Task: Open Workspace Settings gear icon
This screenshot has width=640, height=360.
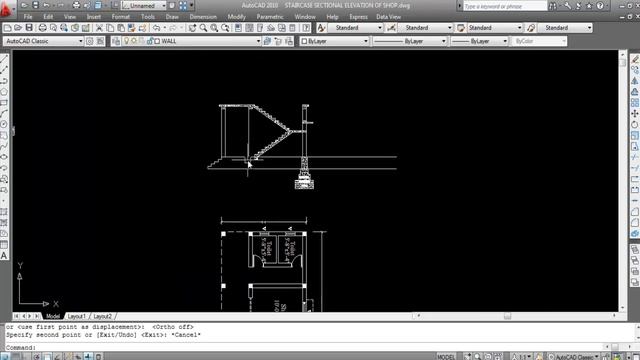Action: point(89,41)
